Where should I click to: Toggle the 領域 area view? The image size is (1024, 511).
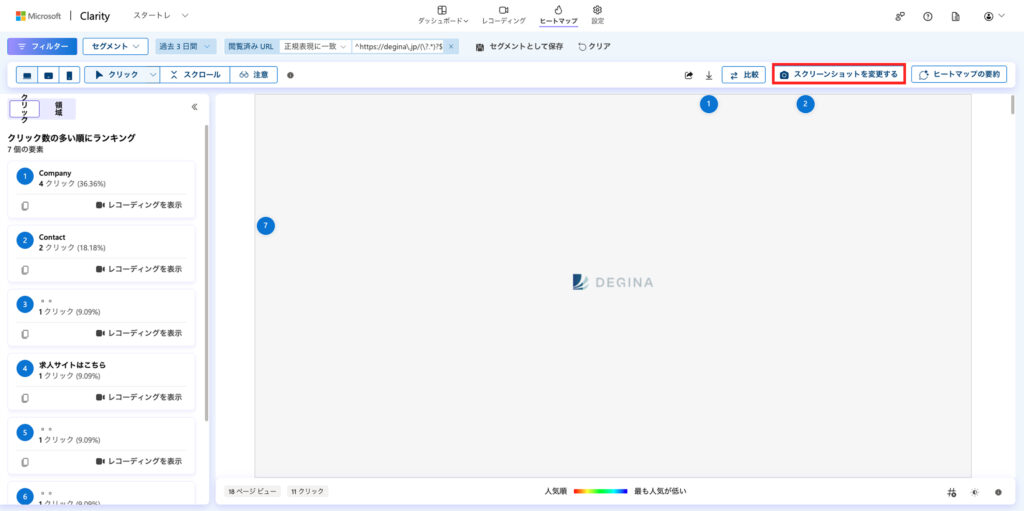pyautogui.click(x=58, y=109)
